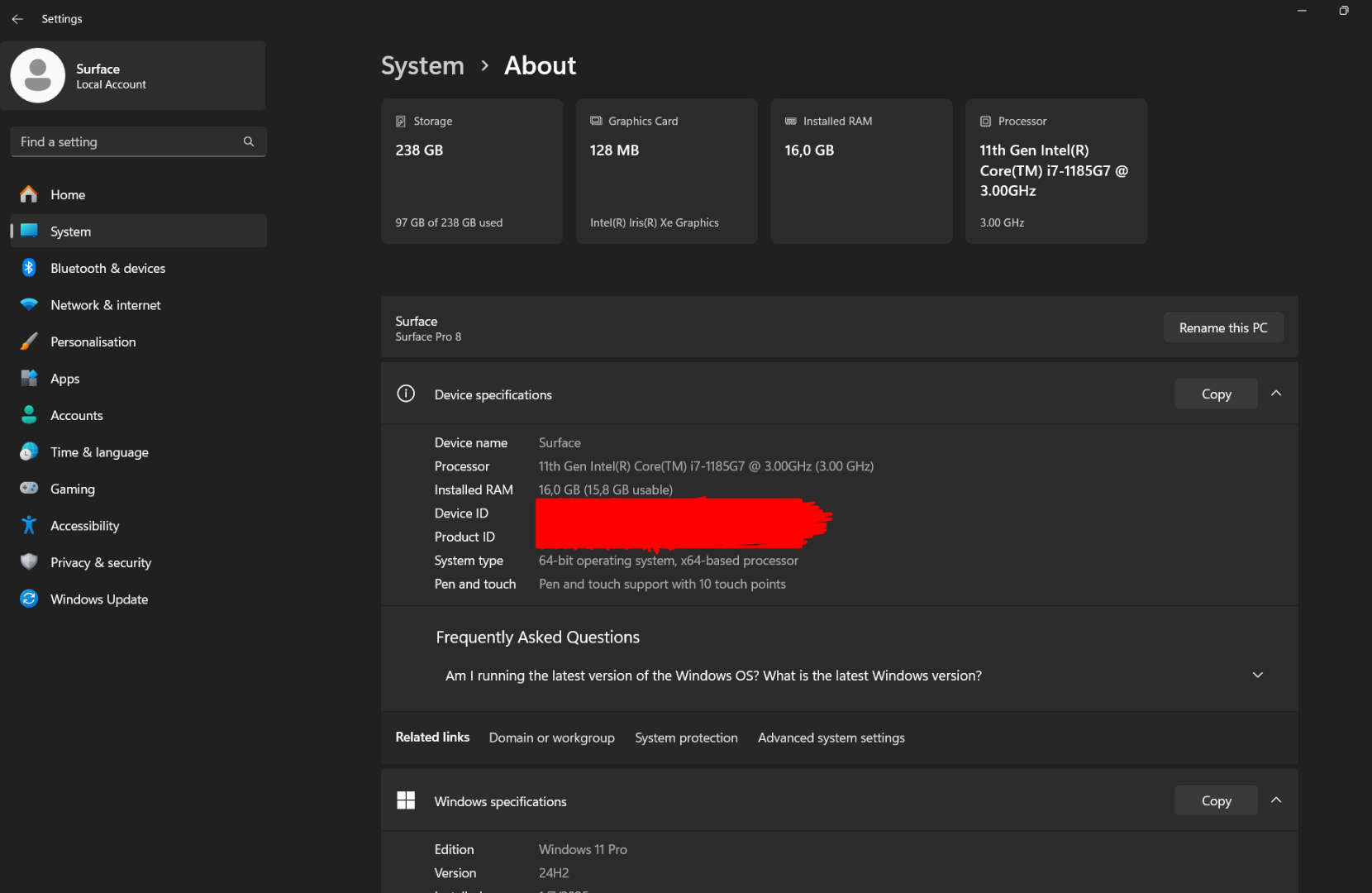This screenshot has height=893, width=1372.
Task: Expand the latest Windows version FAQ
Action: pyautogui.click(x=1258, y=676)
